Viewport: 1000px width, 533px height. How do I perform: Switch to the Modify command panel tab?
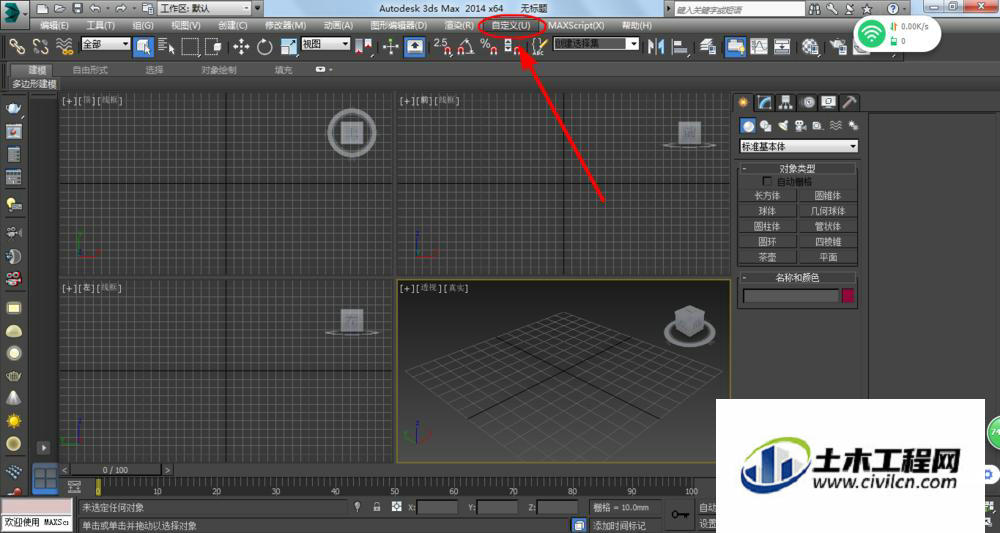tap(764, 102)
